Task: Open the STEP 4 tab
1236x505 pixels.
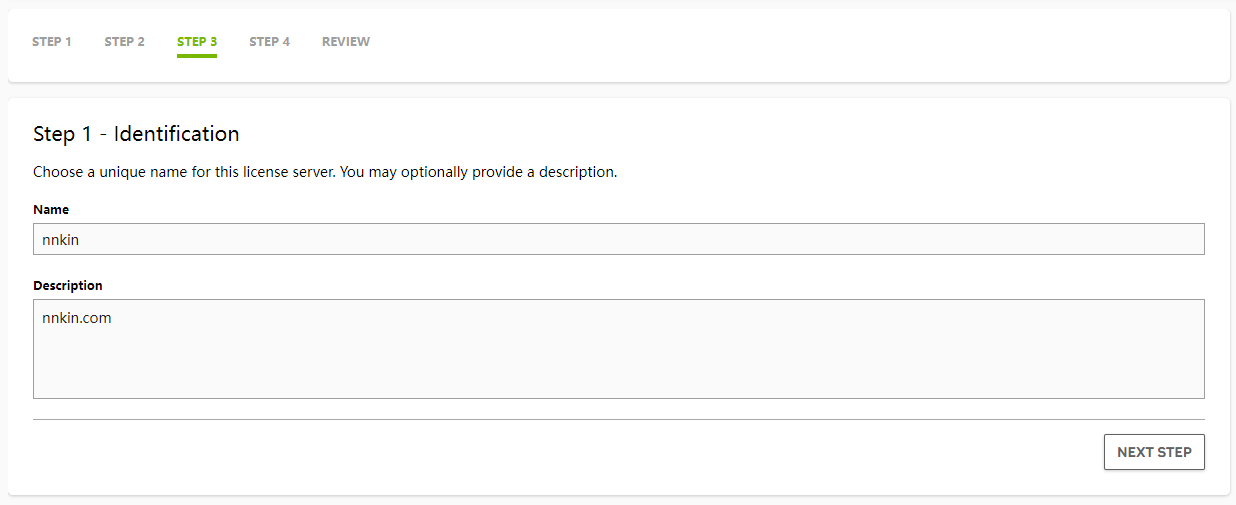Action: [x=269, y=42]
